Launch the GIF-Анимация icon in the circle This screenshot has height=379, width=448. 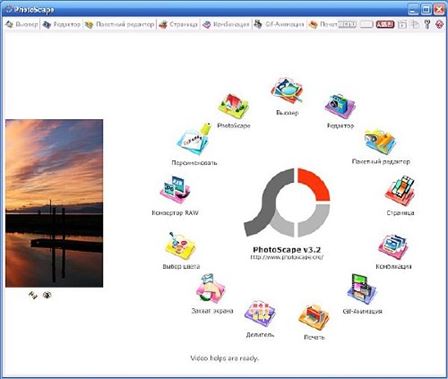(x=362, y=289)
